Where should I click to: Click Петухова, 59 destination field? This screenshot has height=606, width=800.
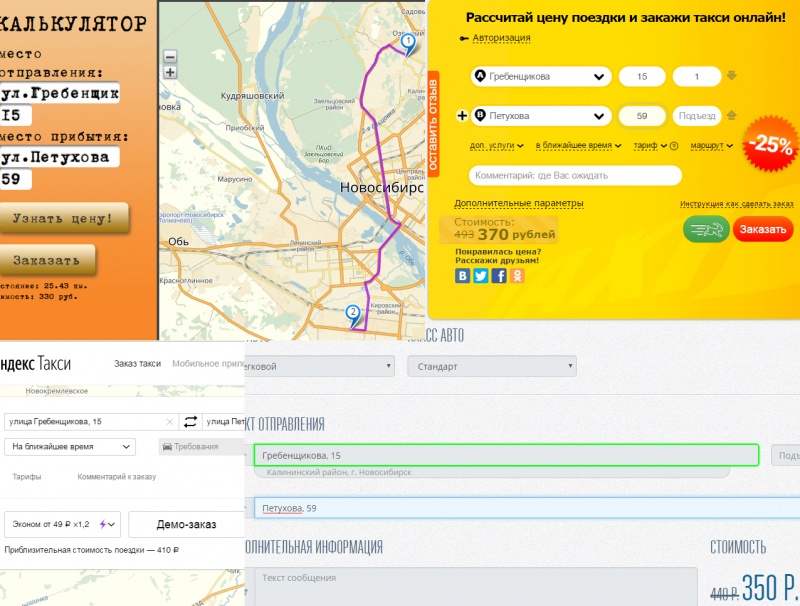point(527,508)
